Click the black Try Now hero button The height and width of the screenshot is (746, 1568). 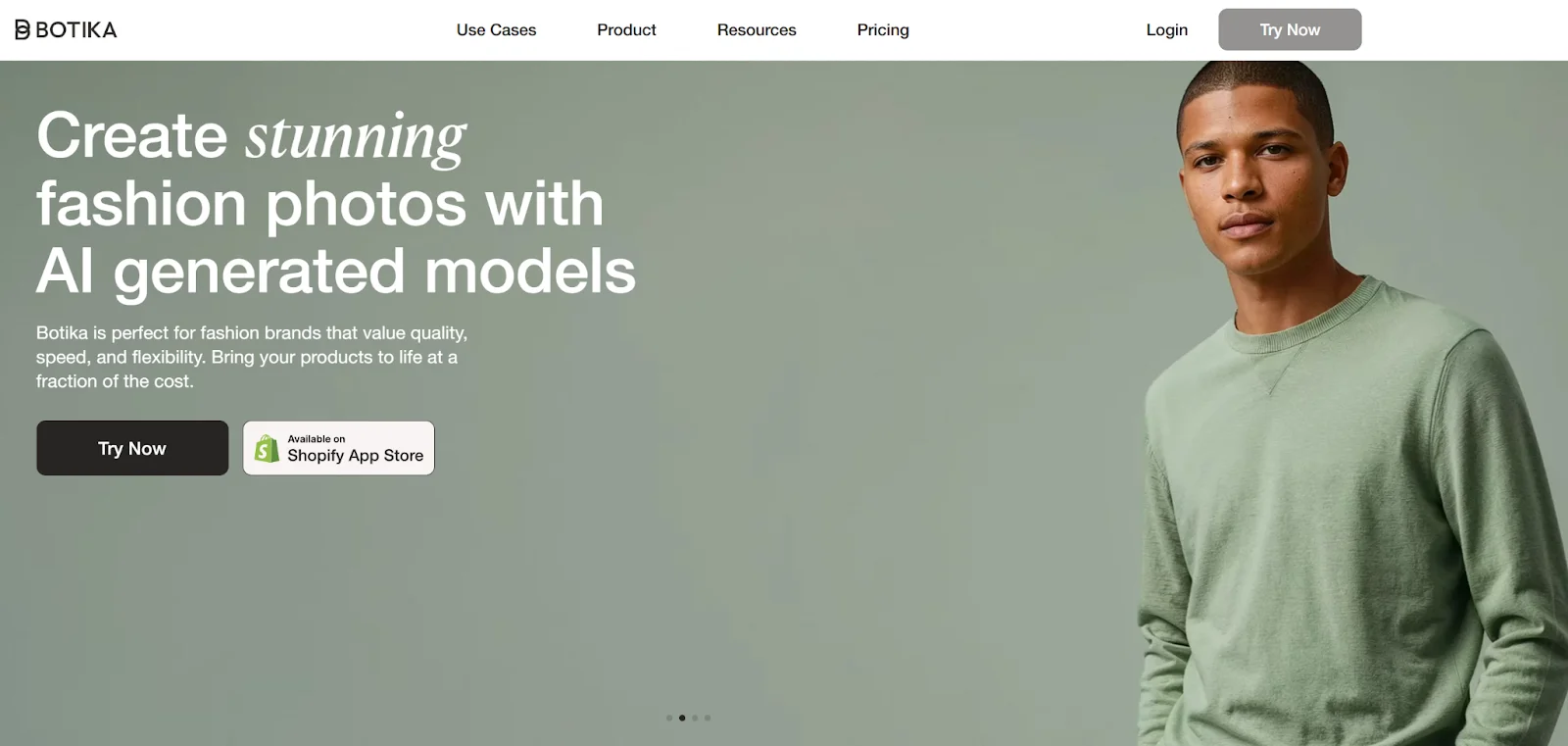point(132,448)
